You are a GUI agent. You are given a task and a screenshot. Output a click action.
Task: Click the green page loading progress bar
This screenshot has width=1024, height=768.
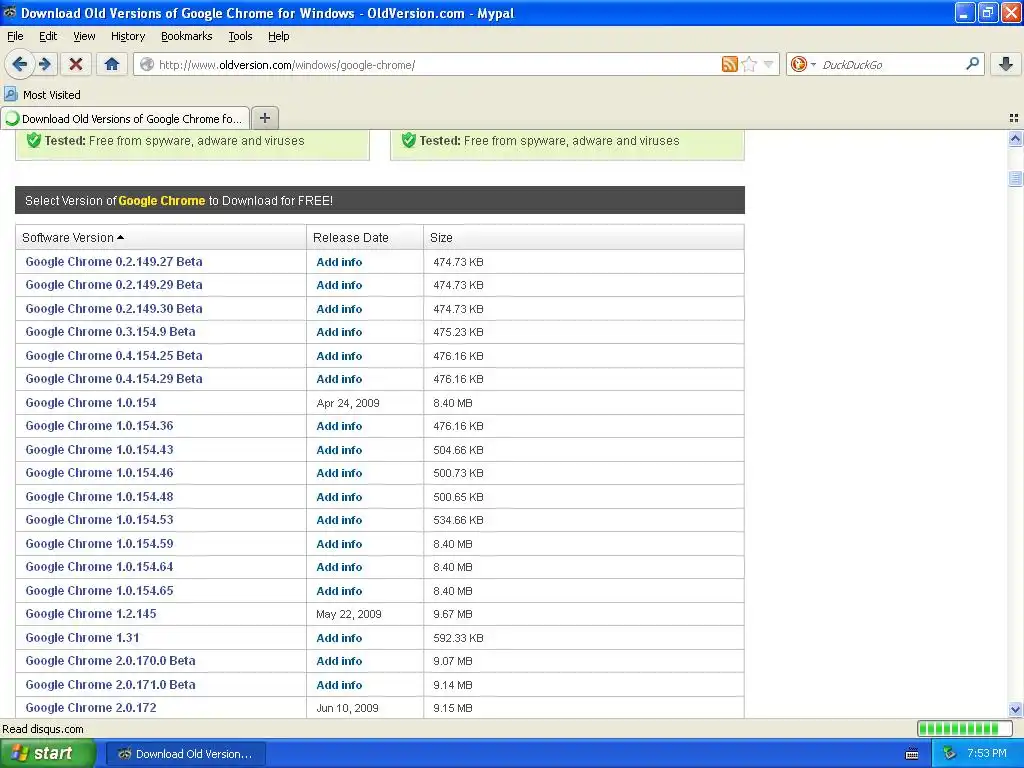(964, 729)
